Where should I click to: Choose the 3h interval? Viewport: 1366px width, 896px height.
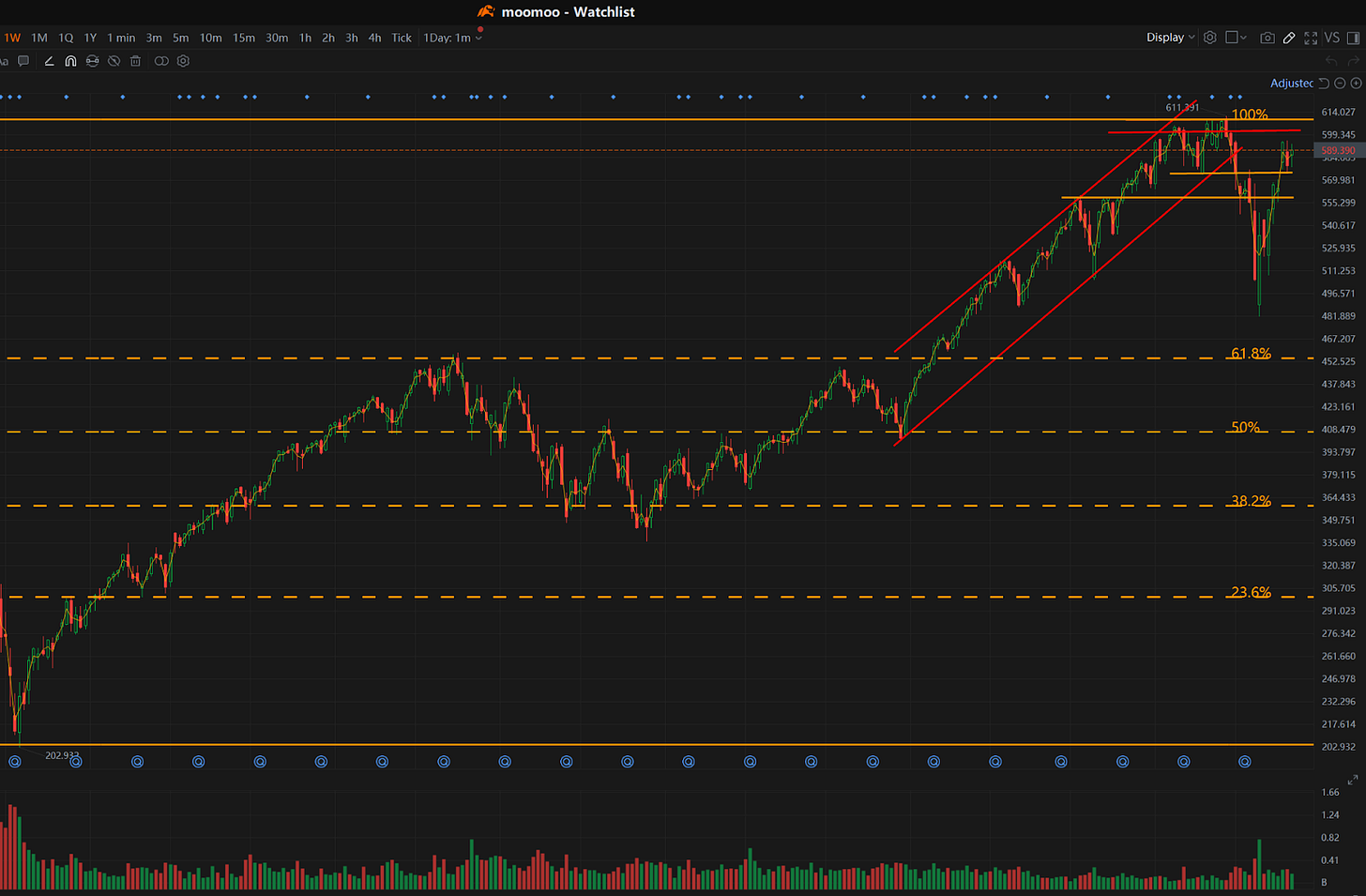[x=352, y=38]
